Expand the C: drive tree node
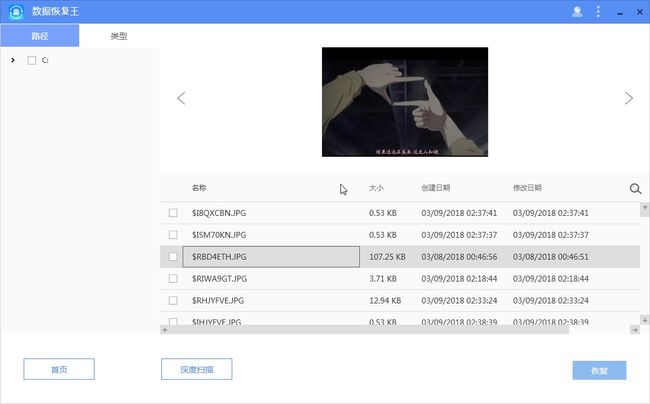 coord(13,60)
